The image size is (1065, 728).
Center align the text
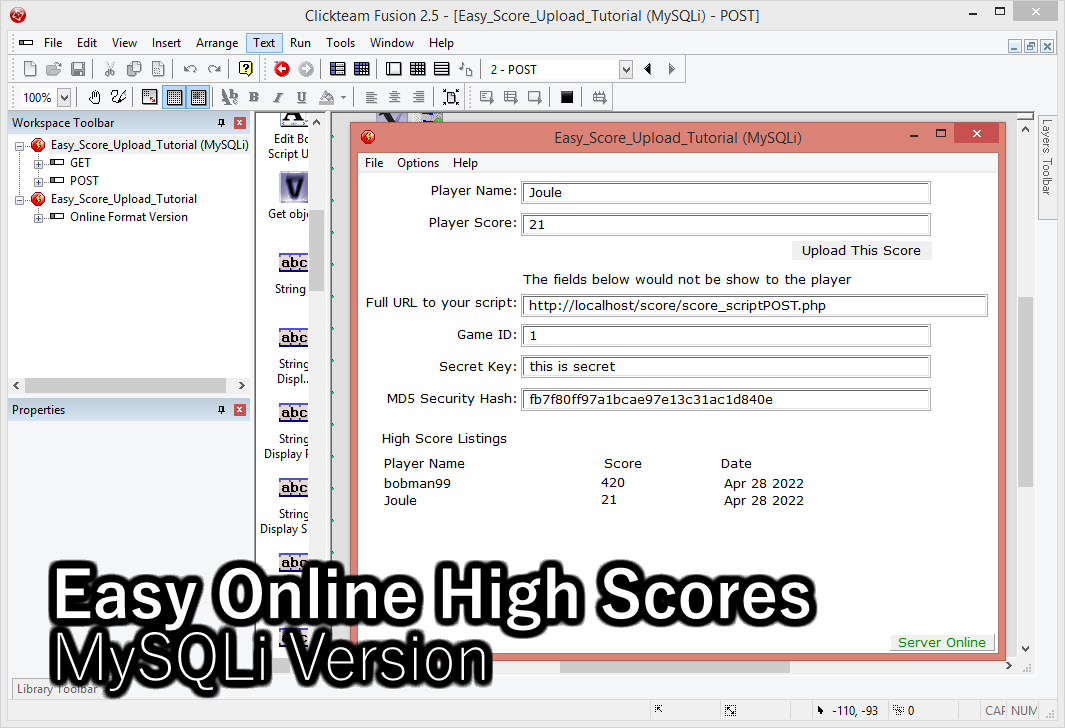pyautogui.click(x=395, y=98)
